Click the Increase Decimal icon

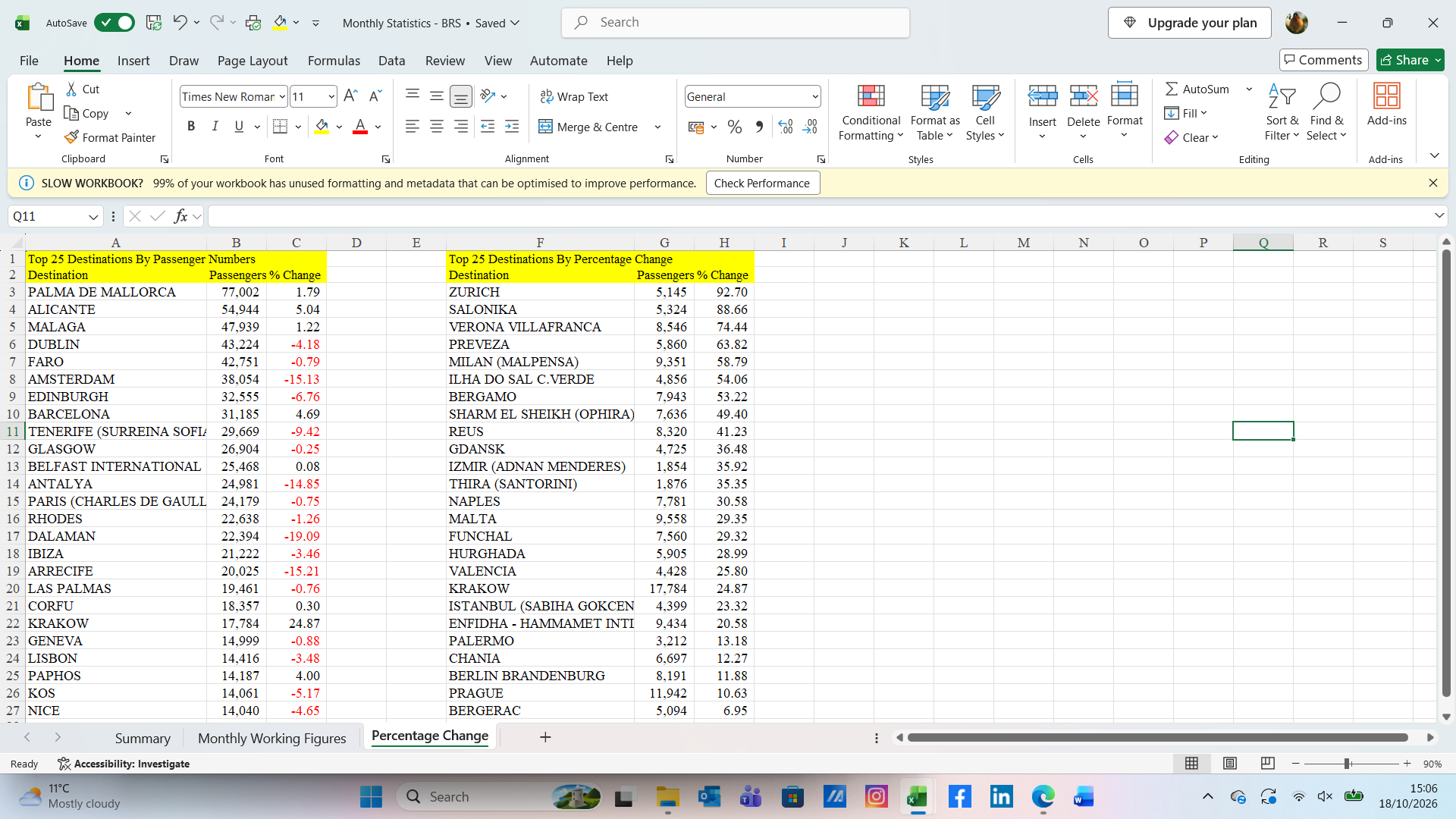pyautogui.click(x=786, y=127)
